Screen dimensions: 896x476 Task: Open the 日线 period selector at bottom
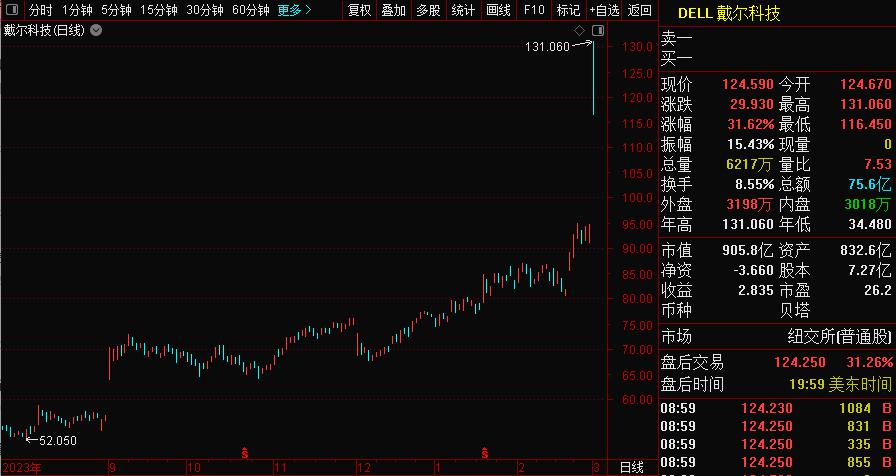coord(632,467)
